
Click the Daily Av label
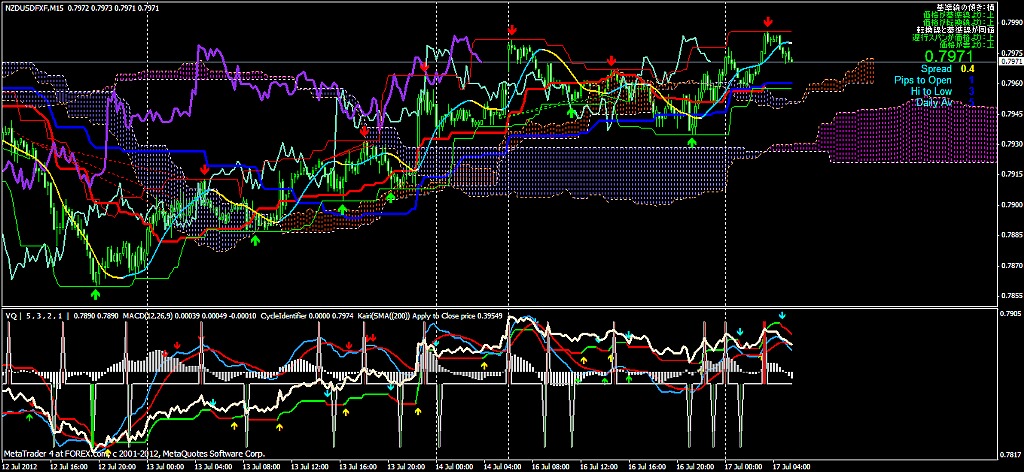(x=934, y=102)
